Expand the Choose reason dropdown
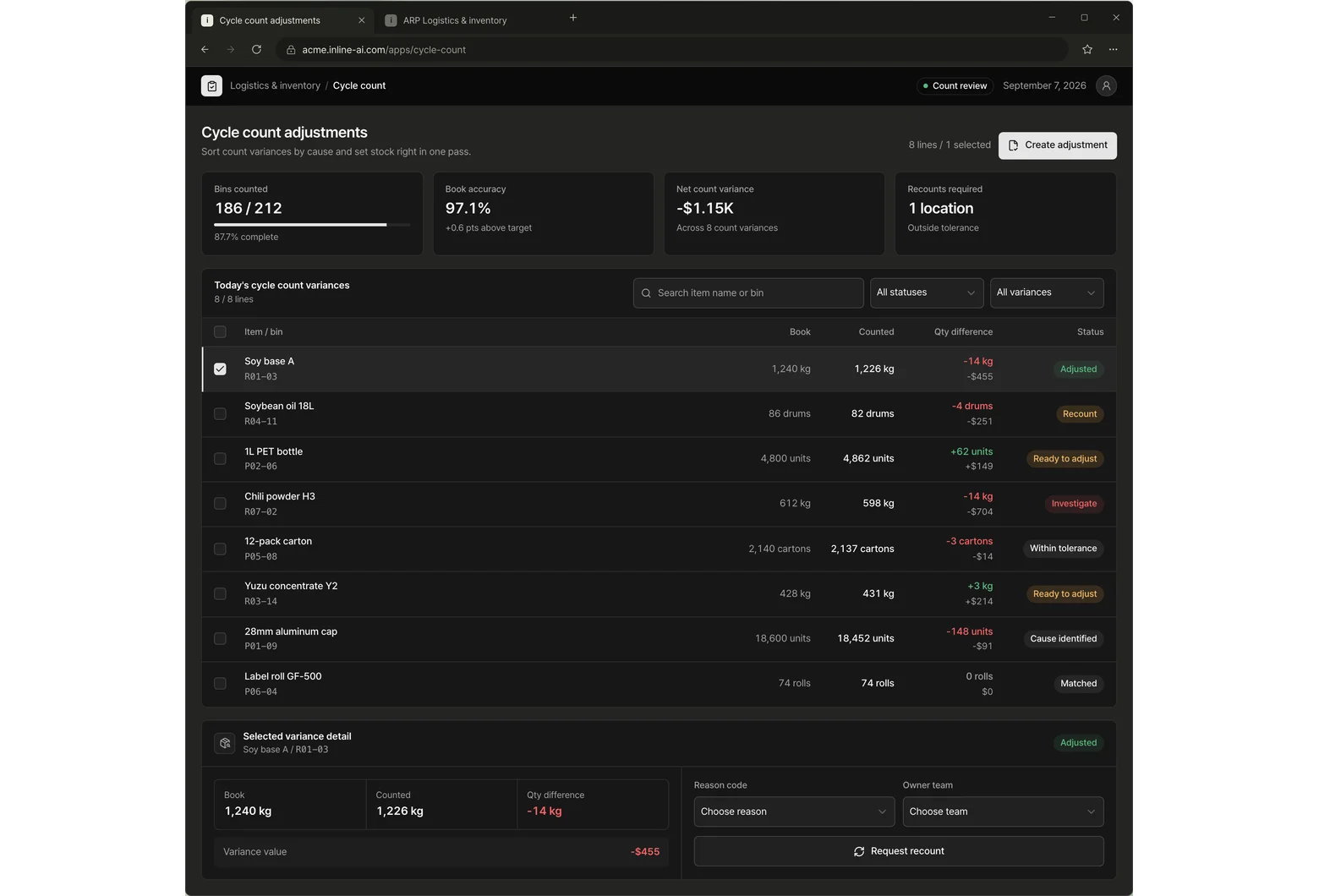1319x896 pixels. click(x=794, y=811)
